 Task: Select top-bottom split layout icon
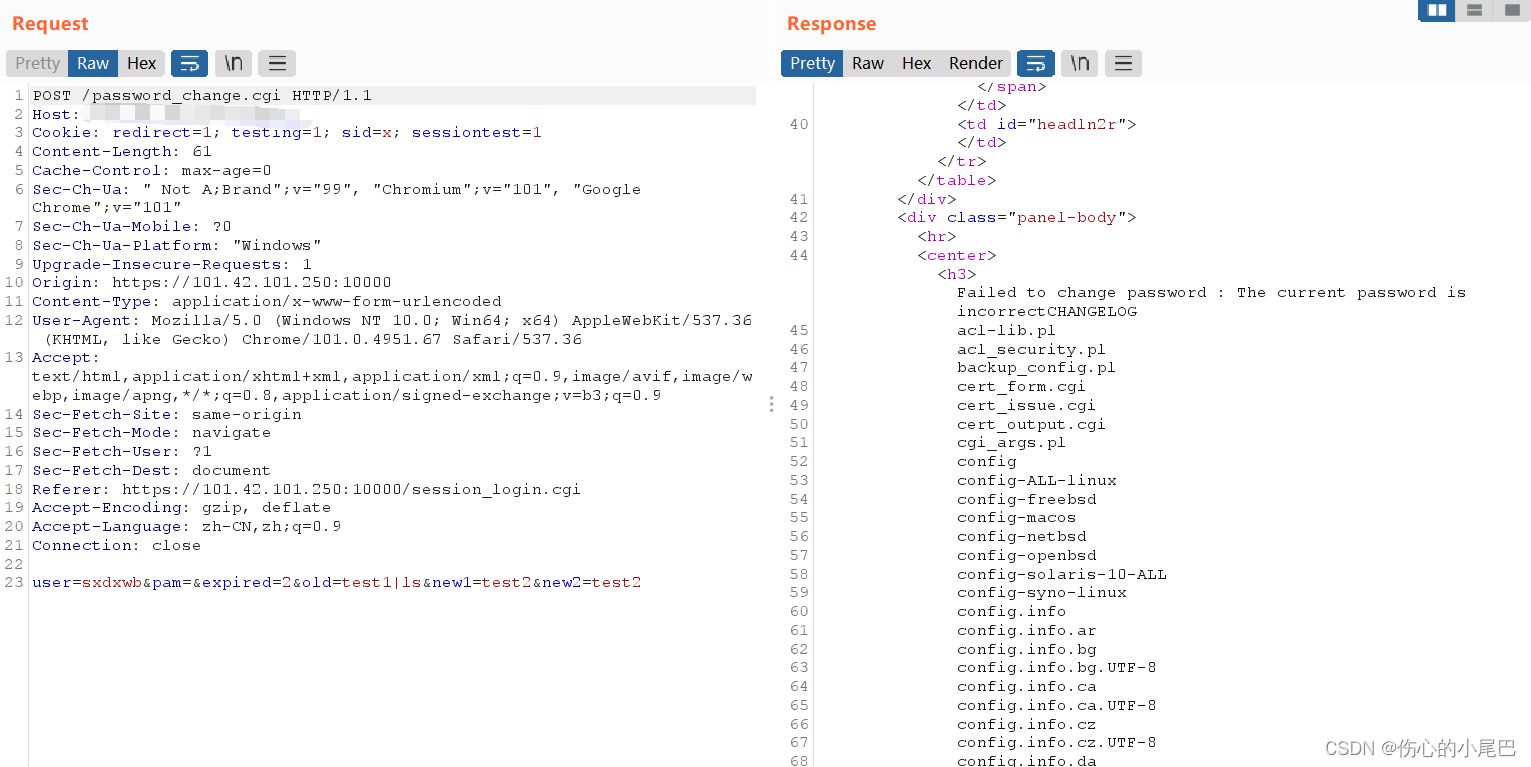[x=1474, y=10]
